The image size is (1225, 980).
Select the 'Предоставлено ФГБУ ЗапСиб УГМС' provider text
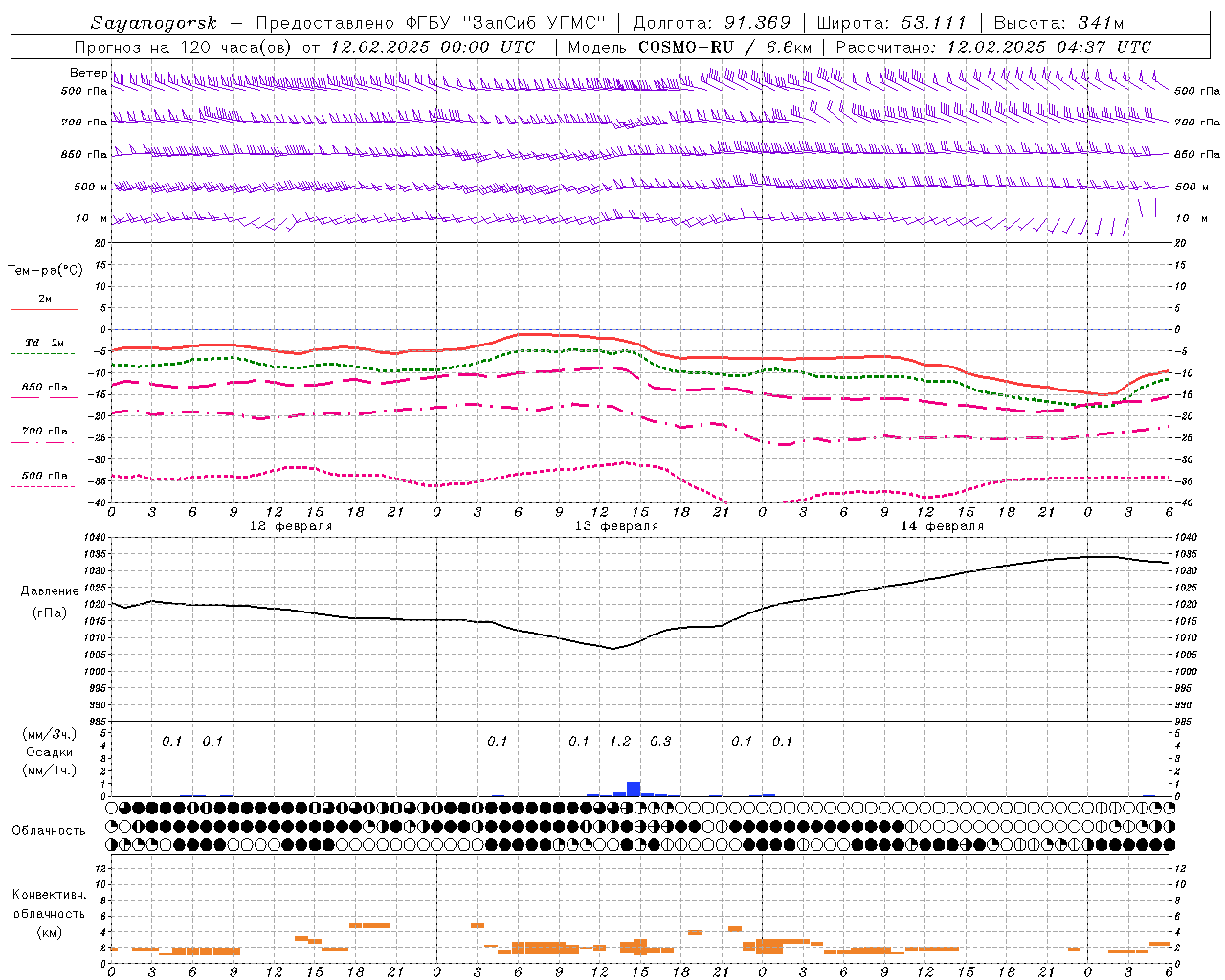(x=432, y=23)
